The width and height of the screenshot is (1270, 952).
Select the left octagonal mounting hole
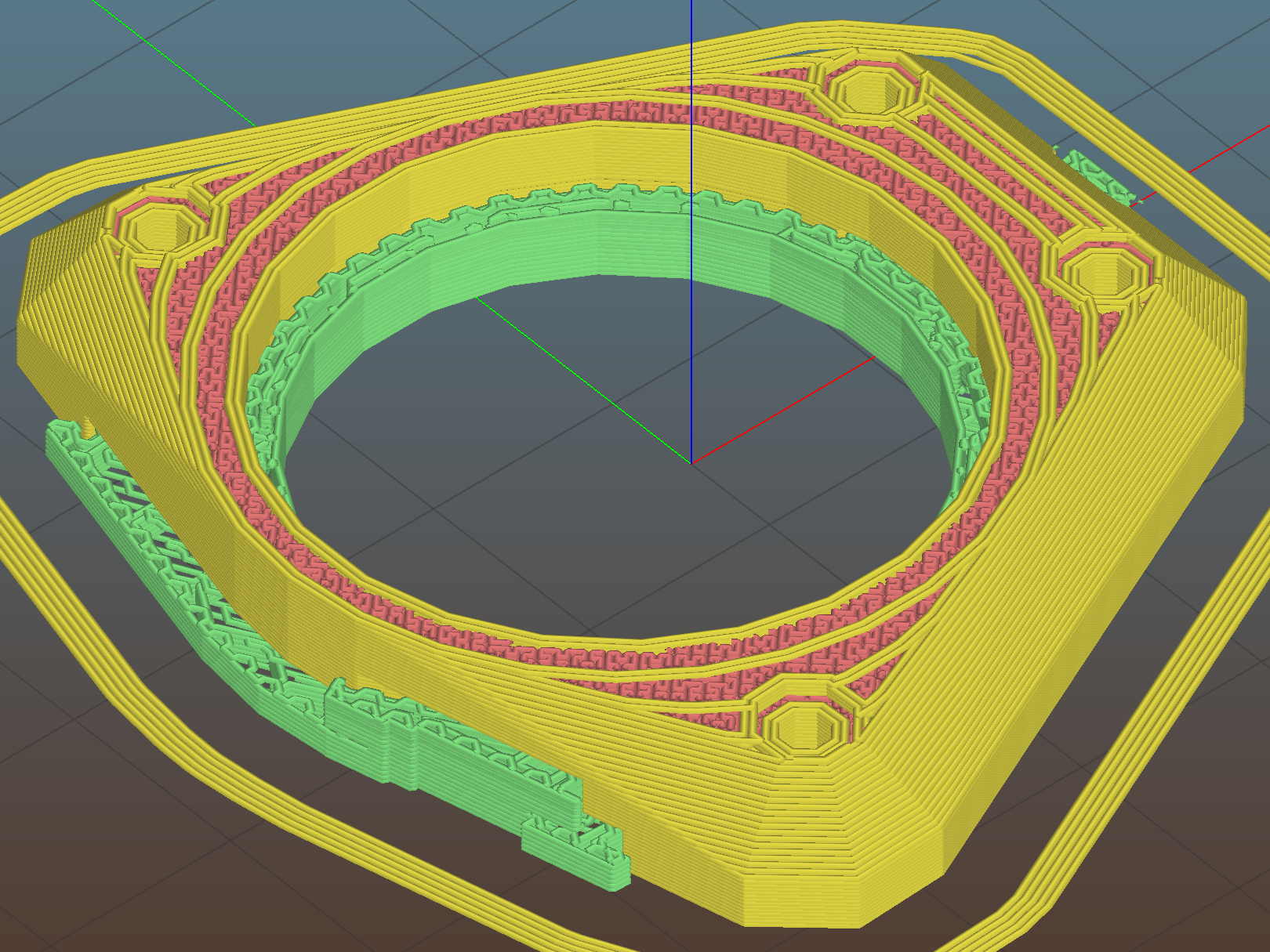click(x=162, y=227)
